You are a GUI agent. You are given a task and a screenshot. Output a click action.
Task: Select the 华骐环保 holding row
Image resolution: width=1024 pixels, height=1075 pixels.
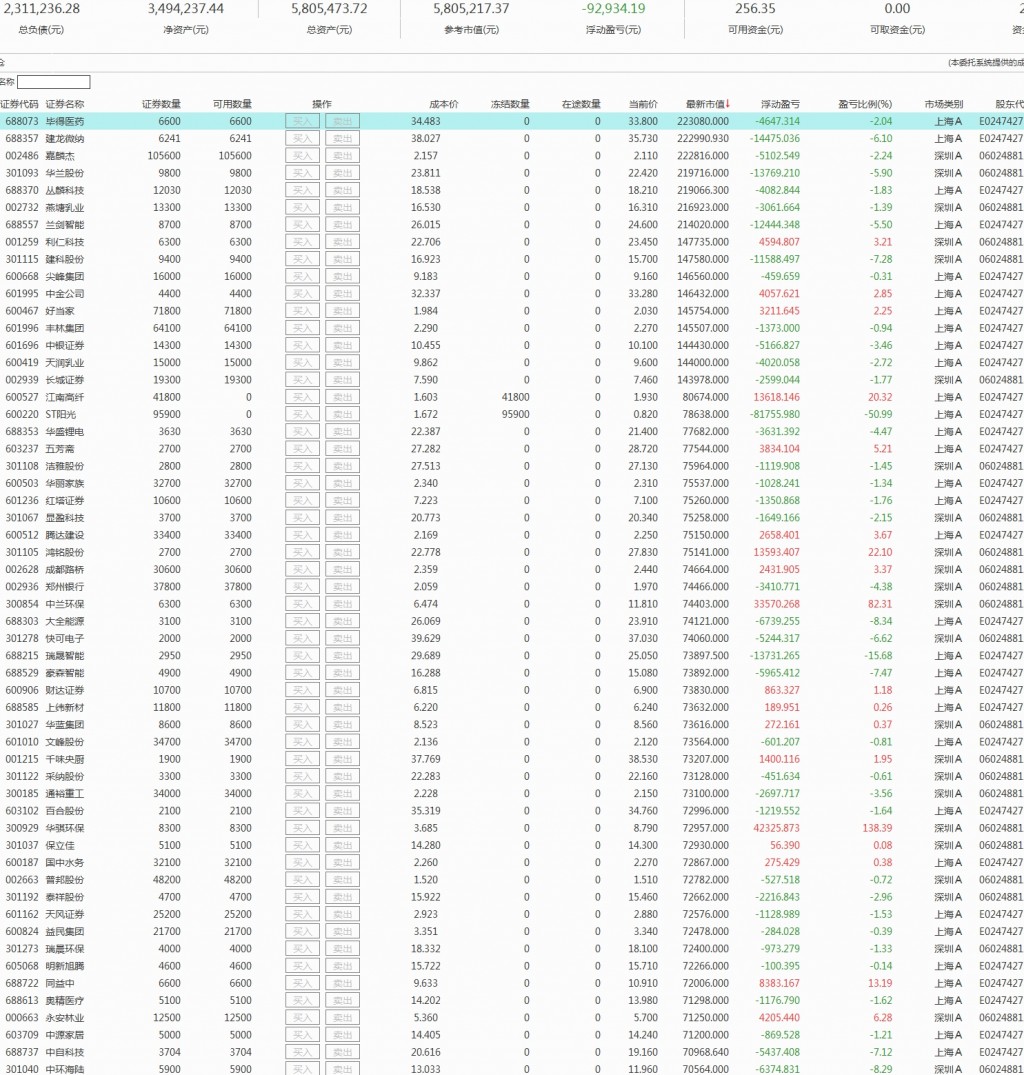512,828
